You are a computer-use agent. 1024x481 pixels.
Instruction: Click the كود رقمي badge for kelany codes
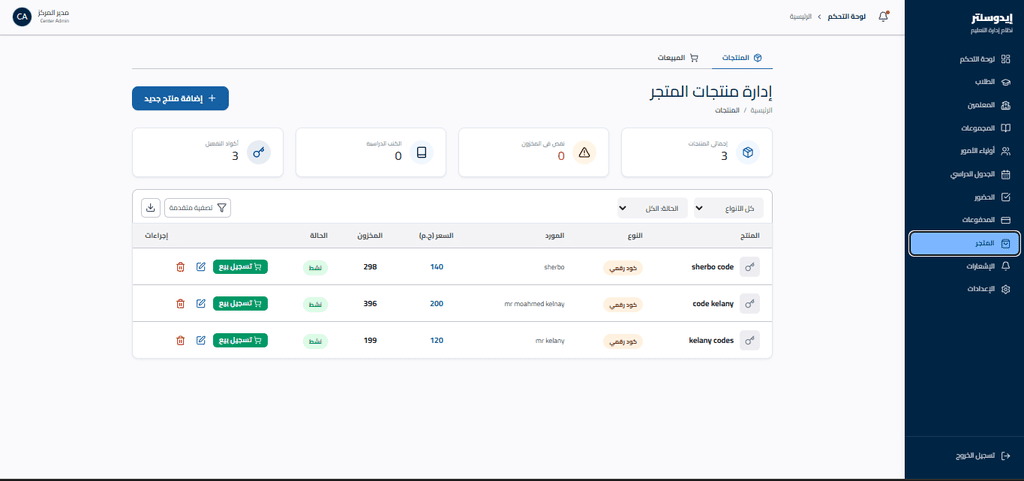coord(622,341)
